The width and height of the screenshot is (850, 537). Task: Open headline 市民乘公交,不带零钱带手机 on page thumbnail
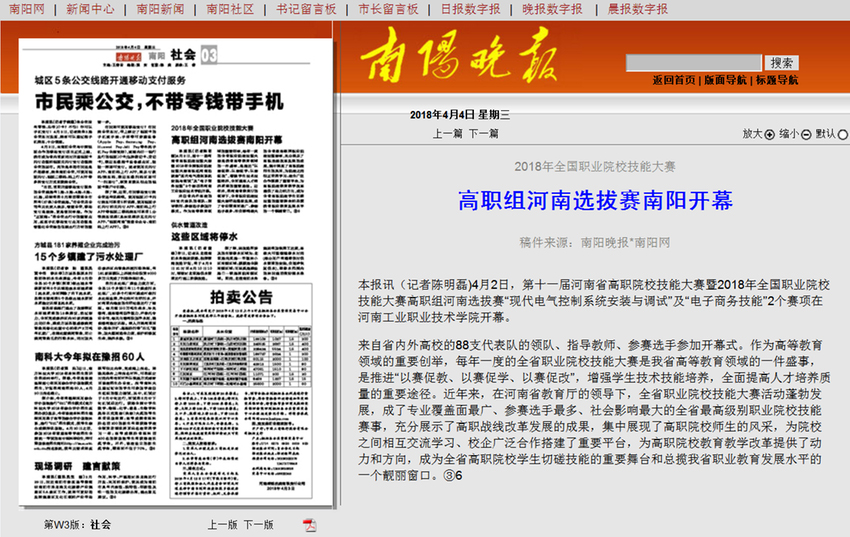click(159, 102)
